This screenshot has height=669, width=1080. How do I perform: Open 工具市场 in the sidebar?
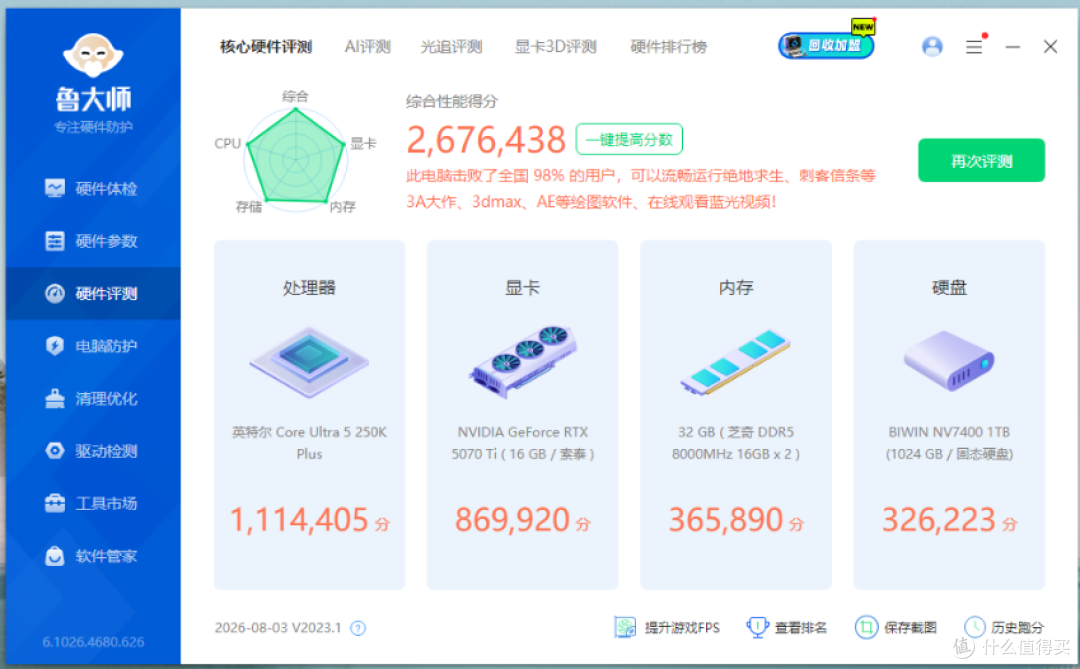point(93,504)
